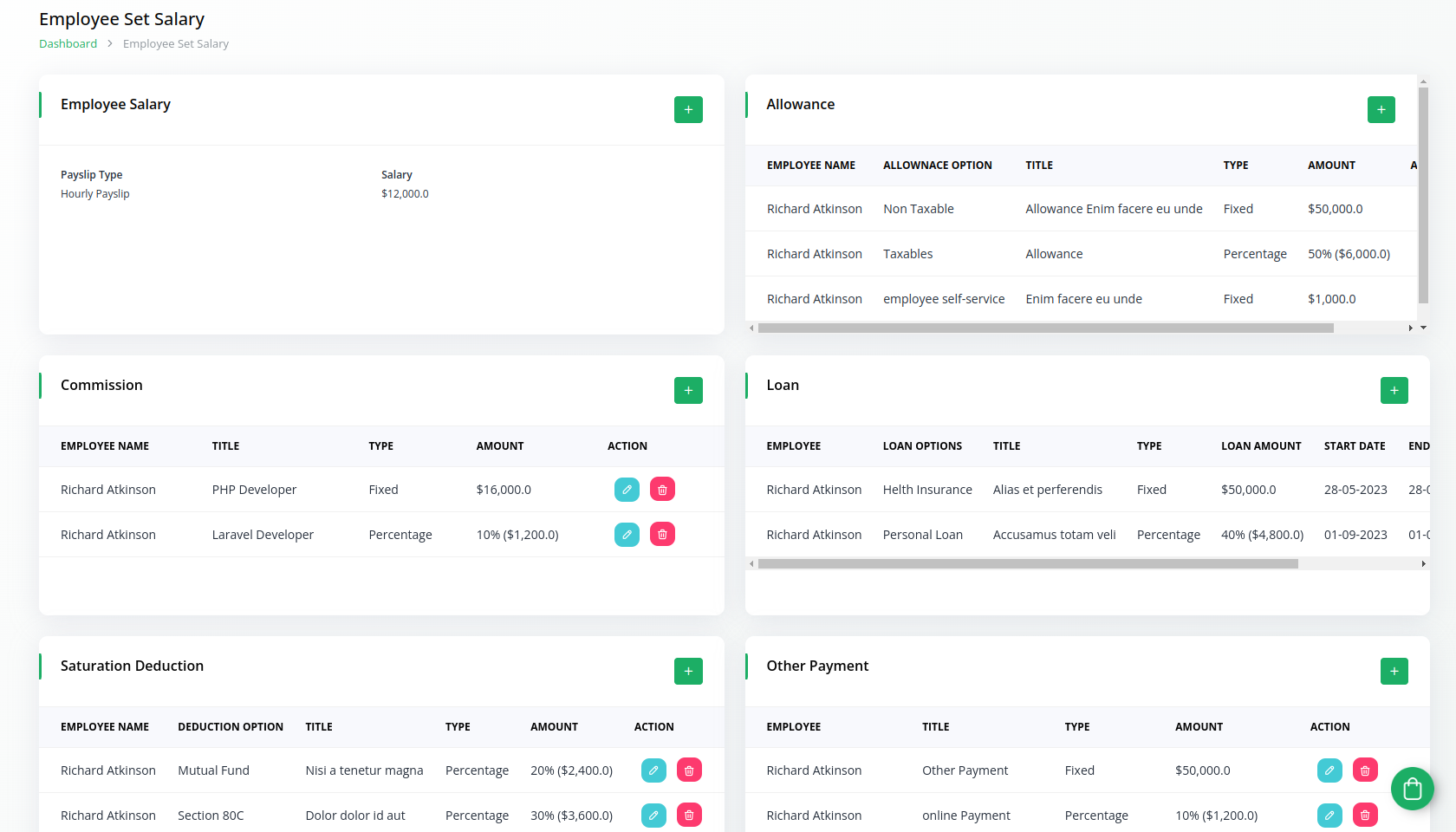Open the floating shopping bag button
Viewport: 1456px width, 832px height.
pyautogui.click(x=1412, y=789)
